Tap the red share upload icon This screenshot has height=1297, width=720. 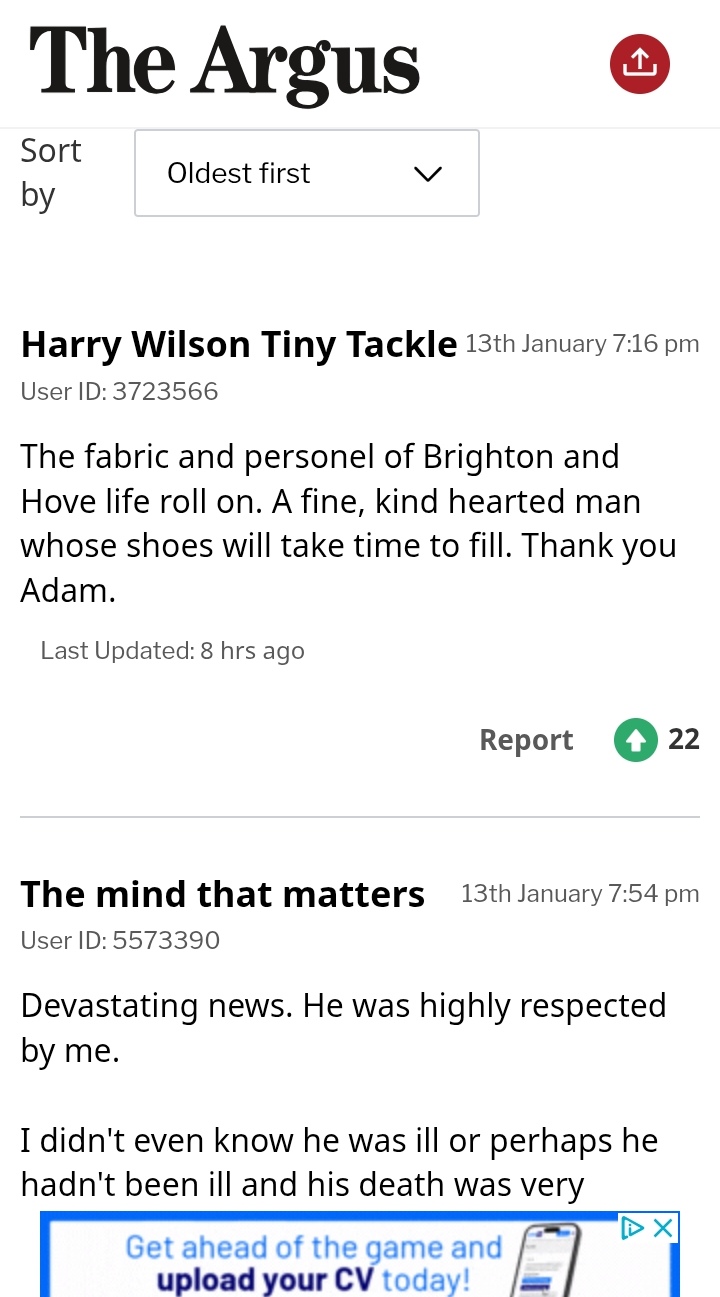[639, 64]
